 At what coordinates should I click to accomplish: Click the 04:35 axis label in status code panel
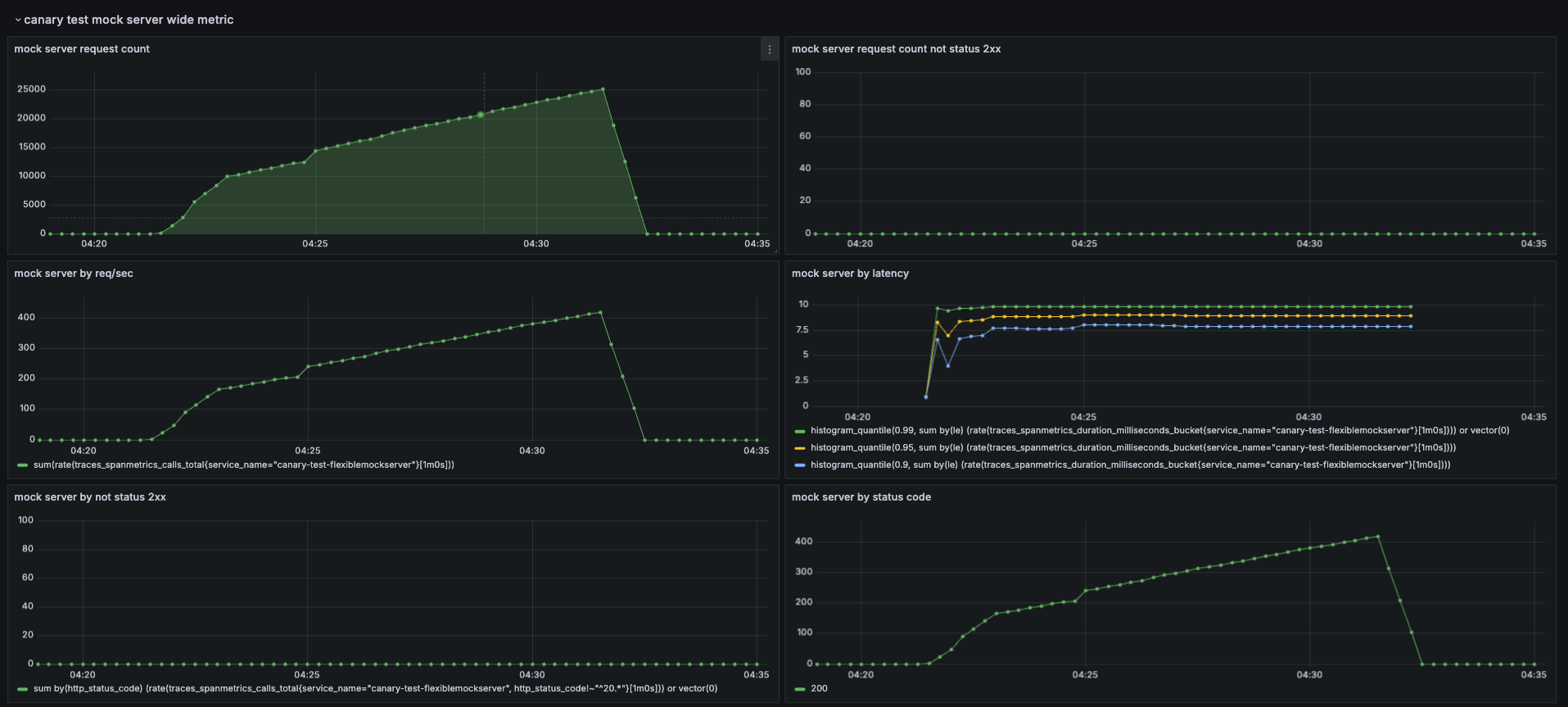coord(1534,675)
